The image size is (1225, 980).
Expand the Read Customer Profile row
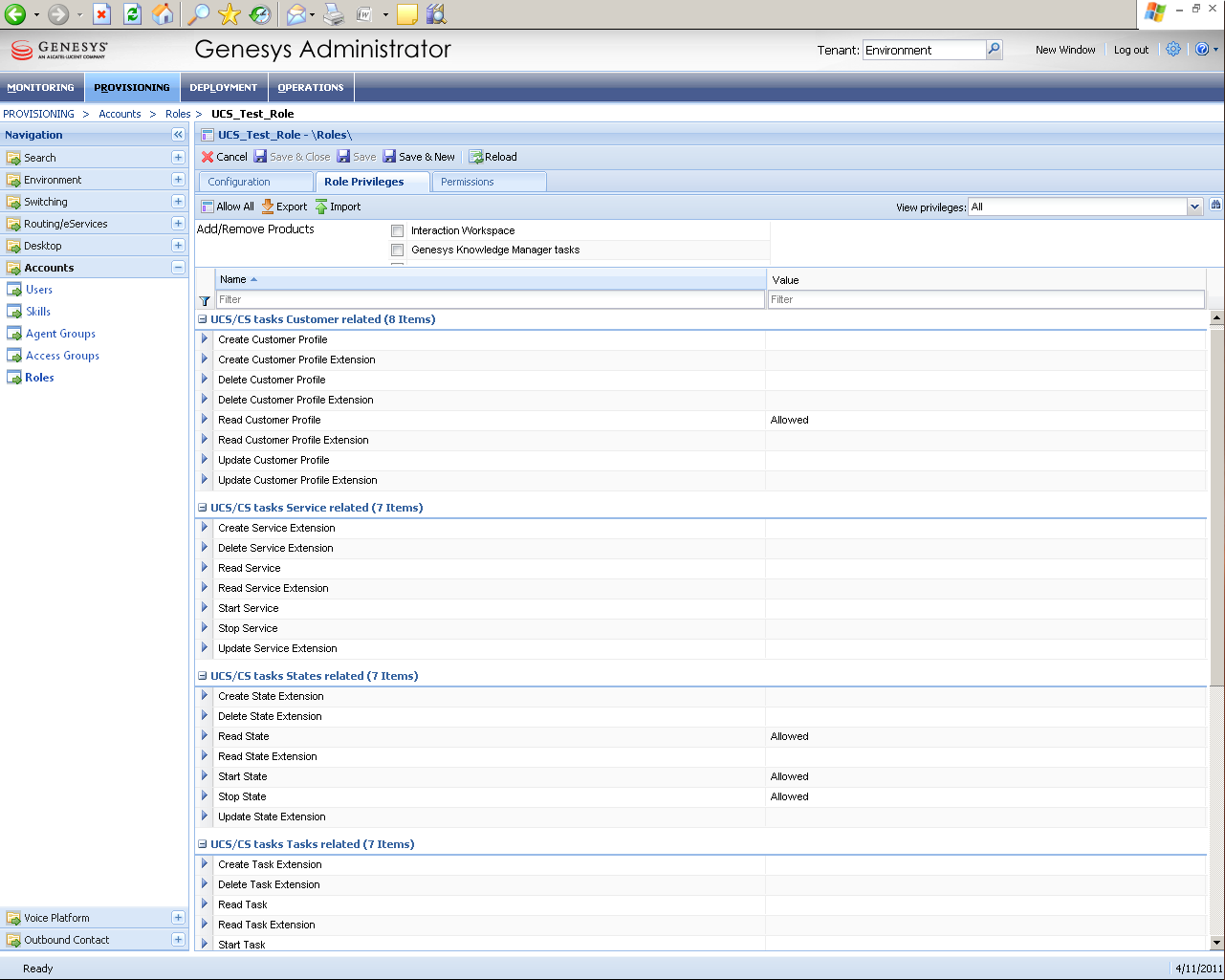(205, 420)
